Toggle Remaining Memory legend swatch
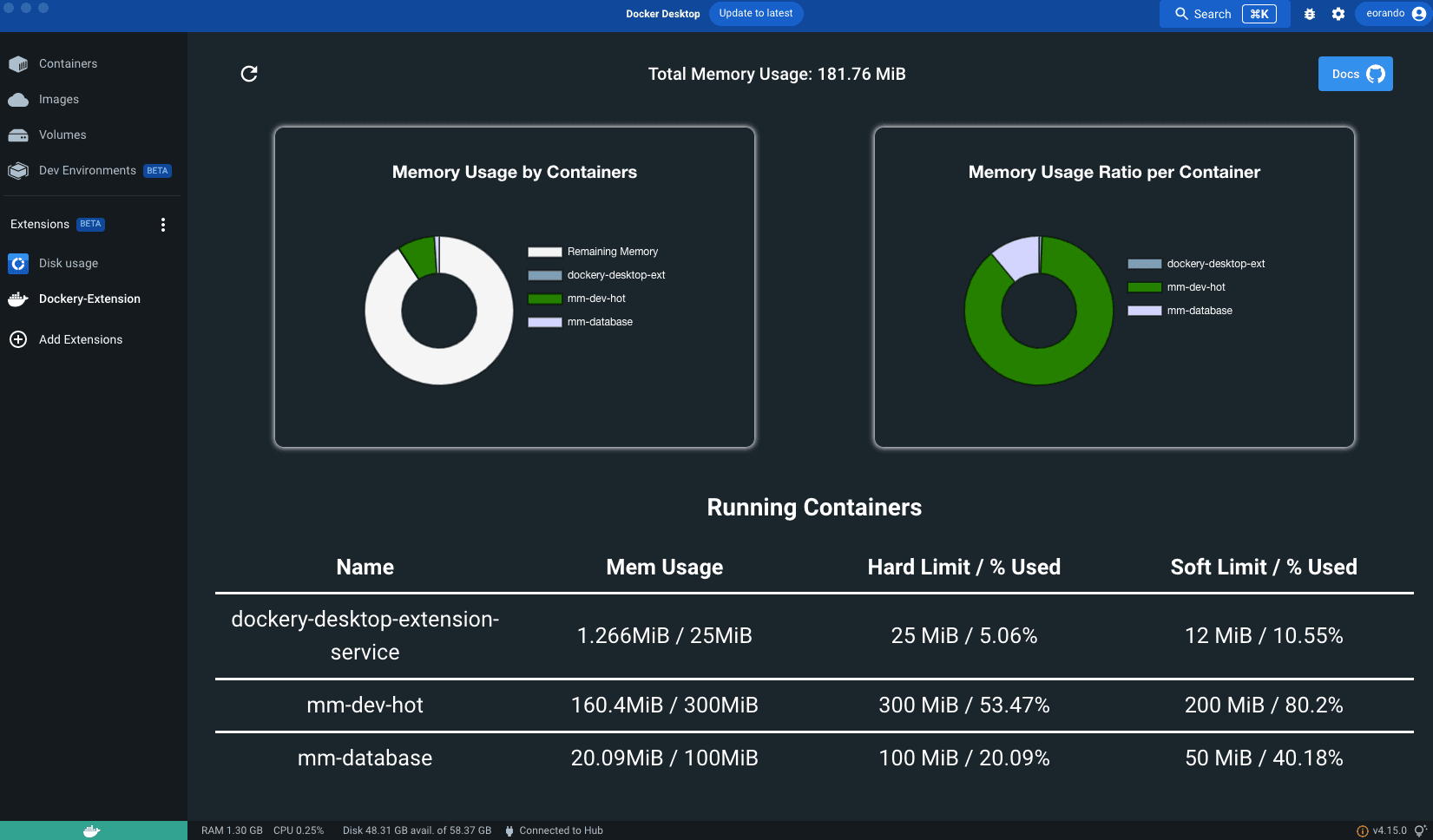The width and height of the screenshot is (1433, 840). [545, 252]
